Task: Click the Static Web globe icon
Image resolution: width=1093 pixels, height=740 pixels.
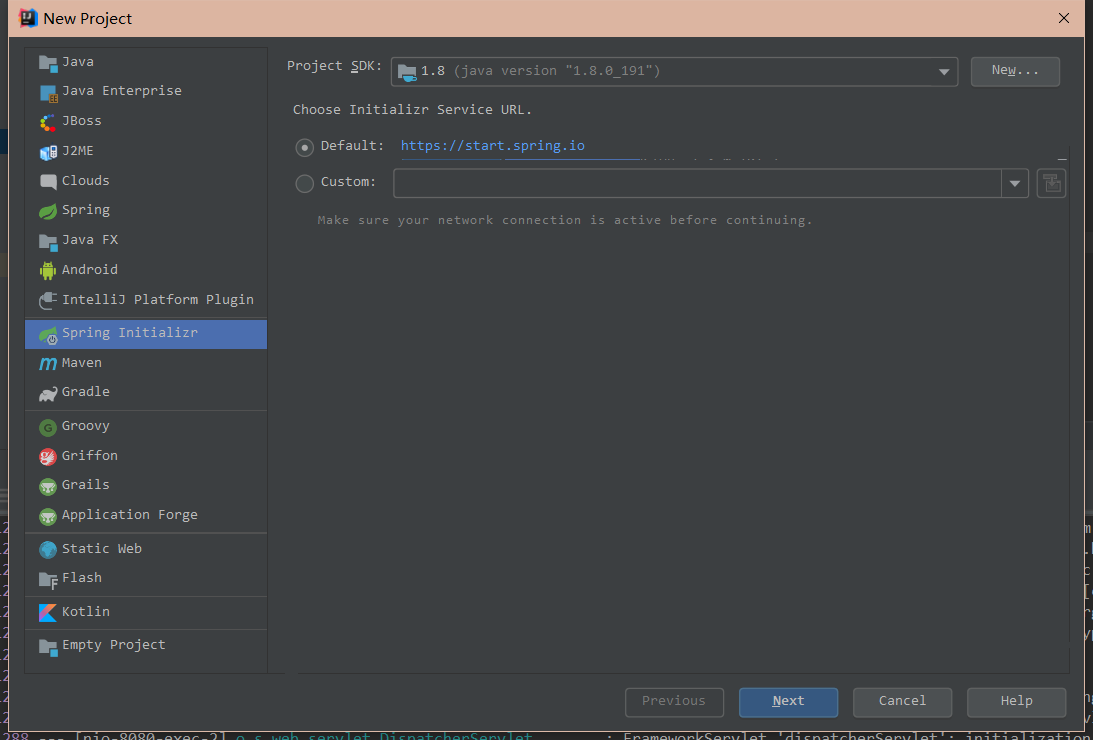Action: (48, 550)
